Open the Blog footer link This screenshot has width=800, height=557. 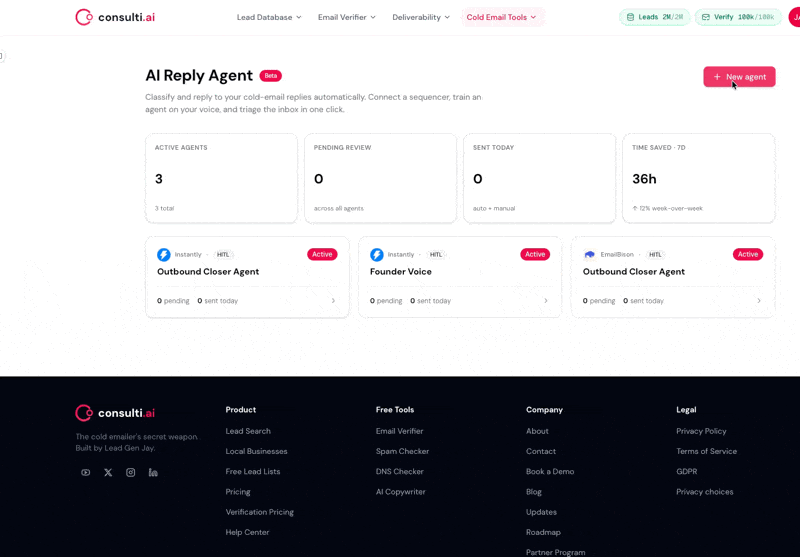tap(534, 492)
